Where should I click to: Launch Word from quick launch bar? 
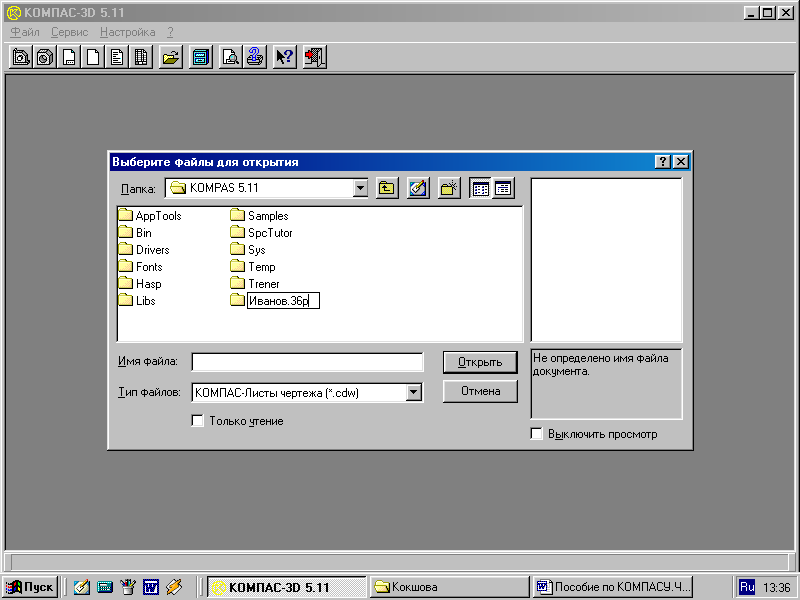tap(151, 587)
